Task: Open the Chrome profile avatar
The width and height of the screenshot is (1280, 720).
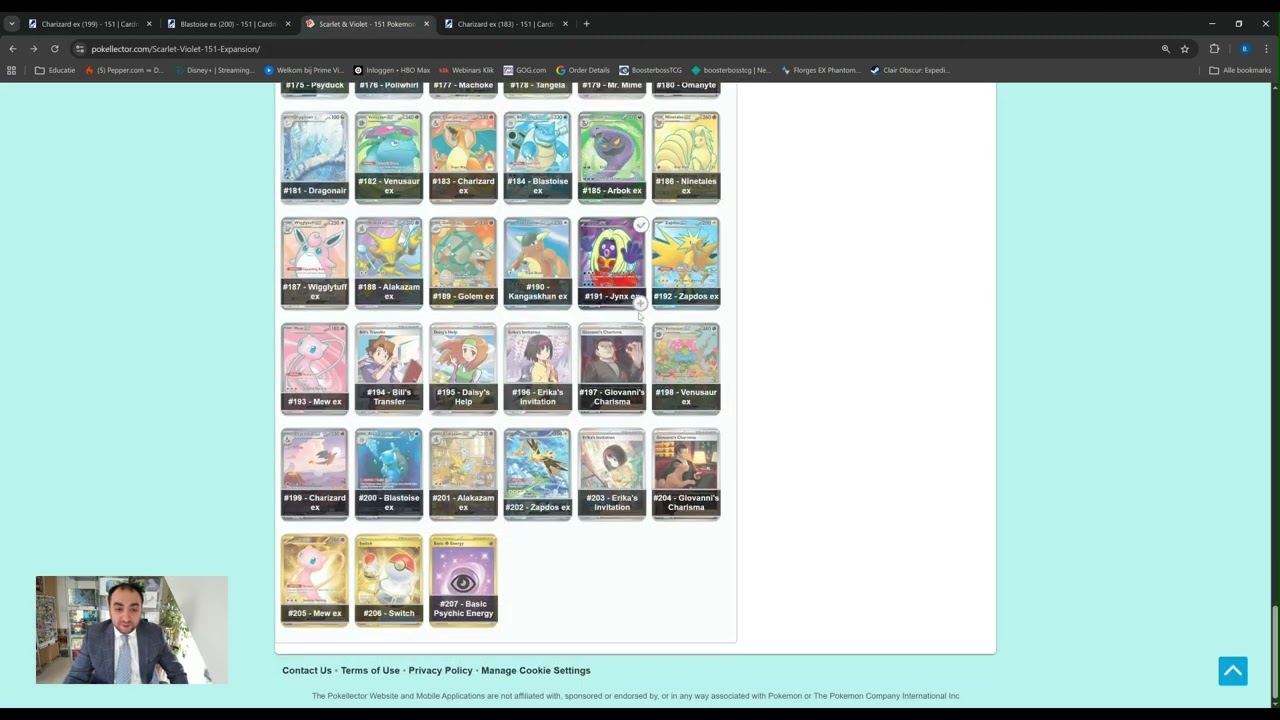Action: click(x=1244, y=49)
